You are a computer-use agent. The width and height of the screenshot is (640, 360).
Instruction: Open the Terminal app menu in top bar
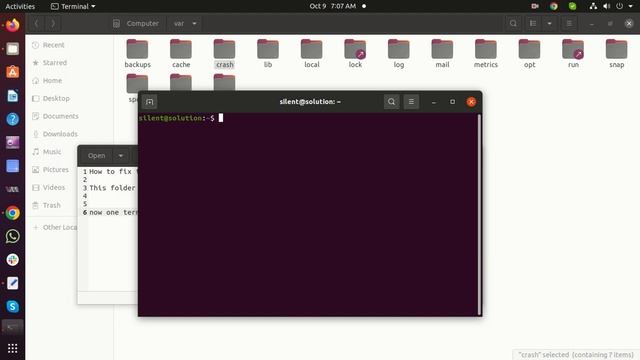click(x=73, y=7)
